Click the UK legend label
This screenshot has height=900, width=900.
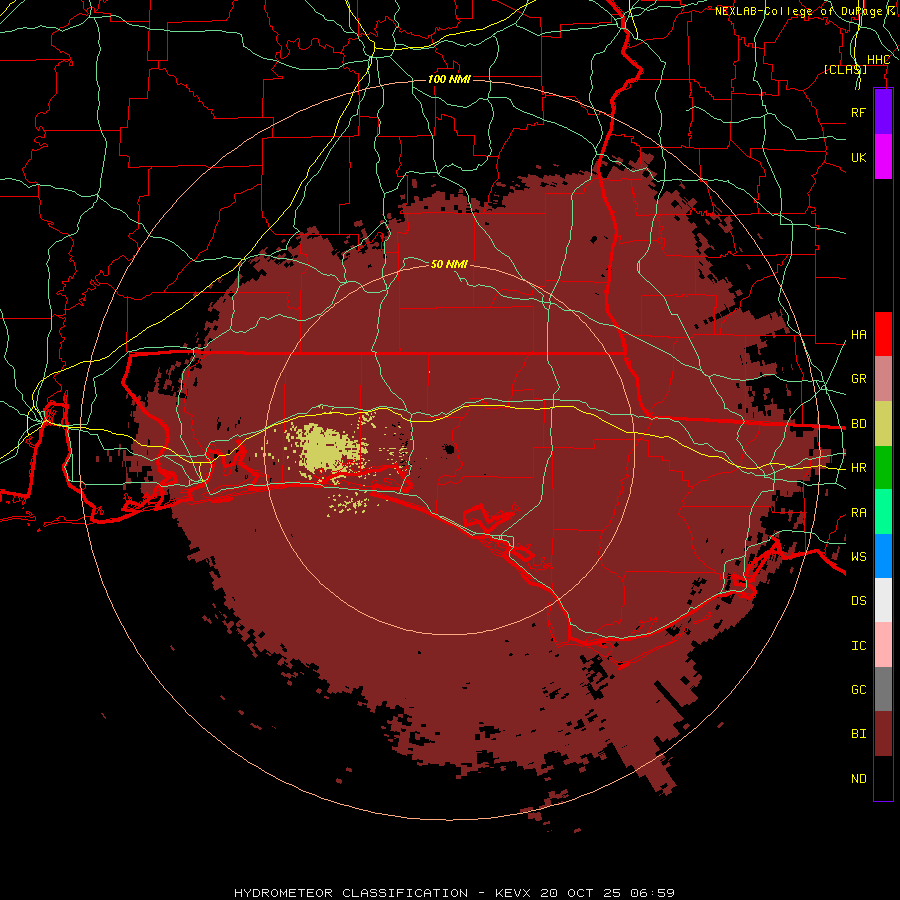pos(858,157)
